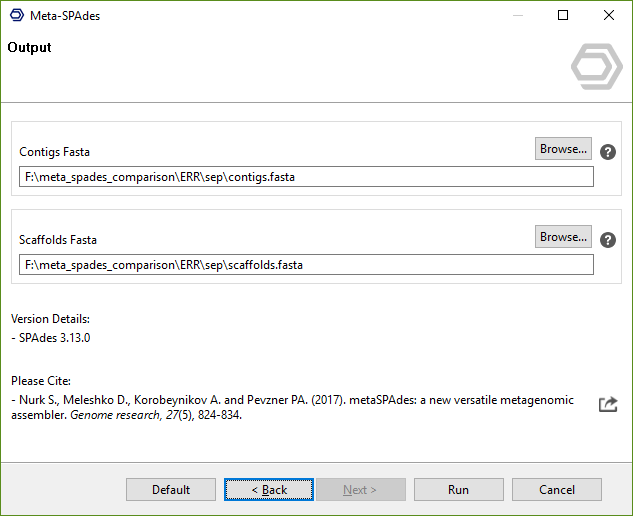
Task: Click the hexagon logo in the header
Action: pos(596,67)
